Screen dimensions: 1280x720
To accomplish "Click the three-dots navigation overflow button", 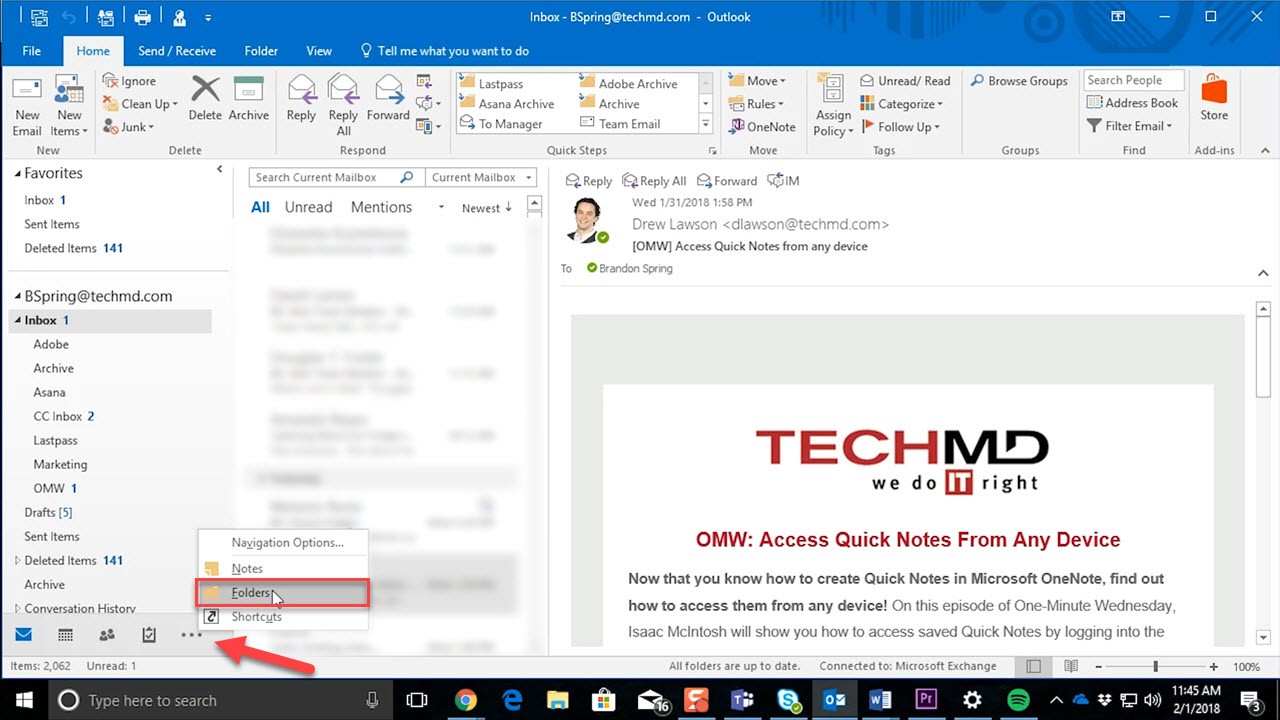I will (191, 635).
